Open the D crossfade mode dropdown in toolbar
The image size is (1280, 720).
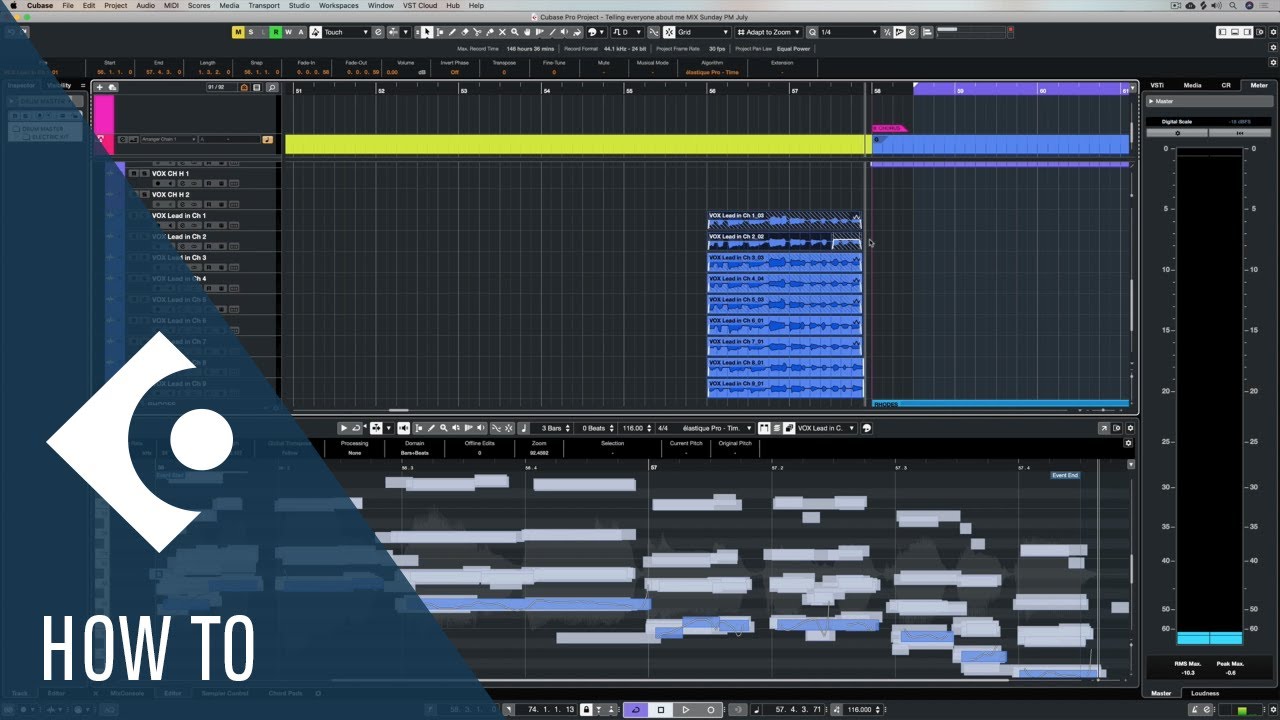tap(627, 32)
